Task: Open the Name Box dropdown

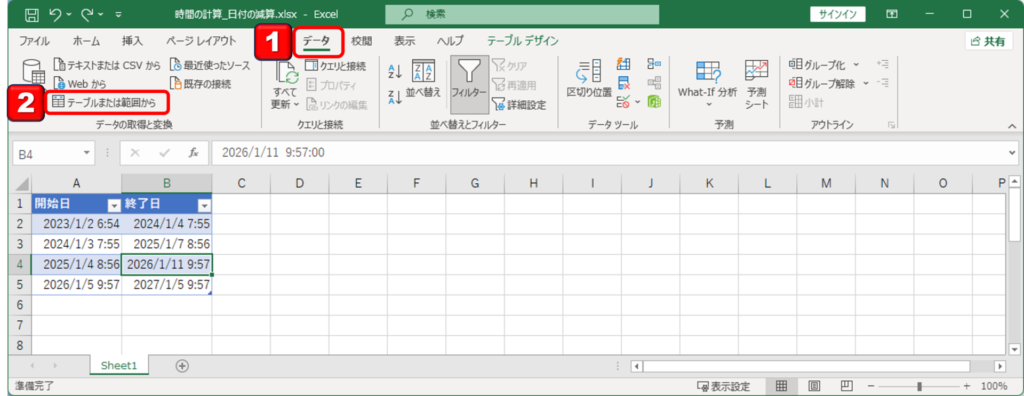Action: (87, 153)
